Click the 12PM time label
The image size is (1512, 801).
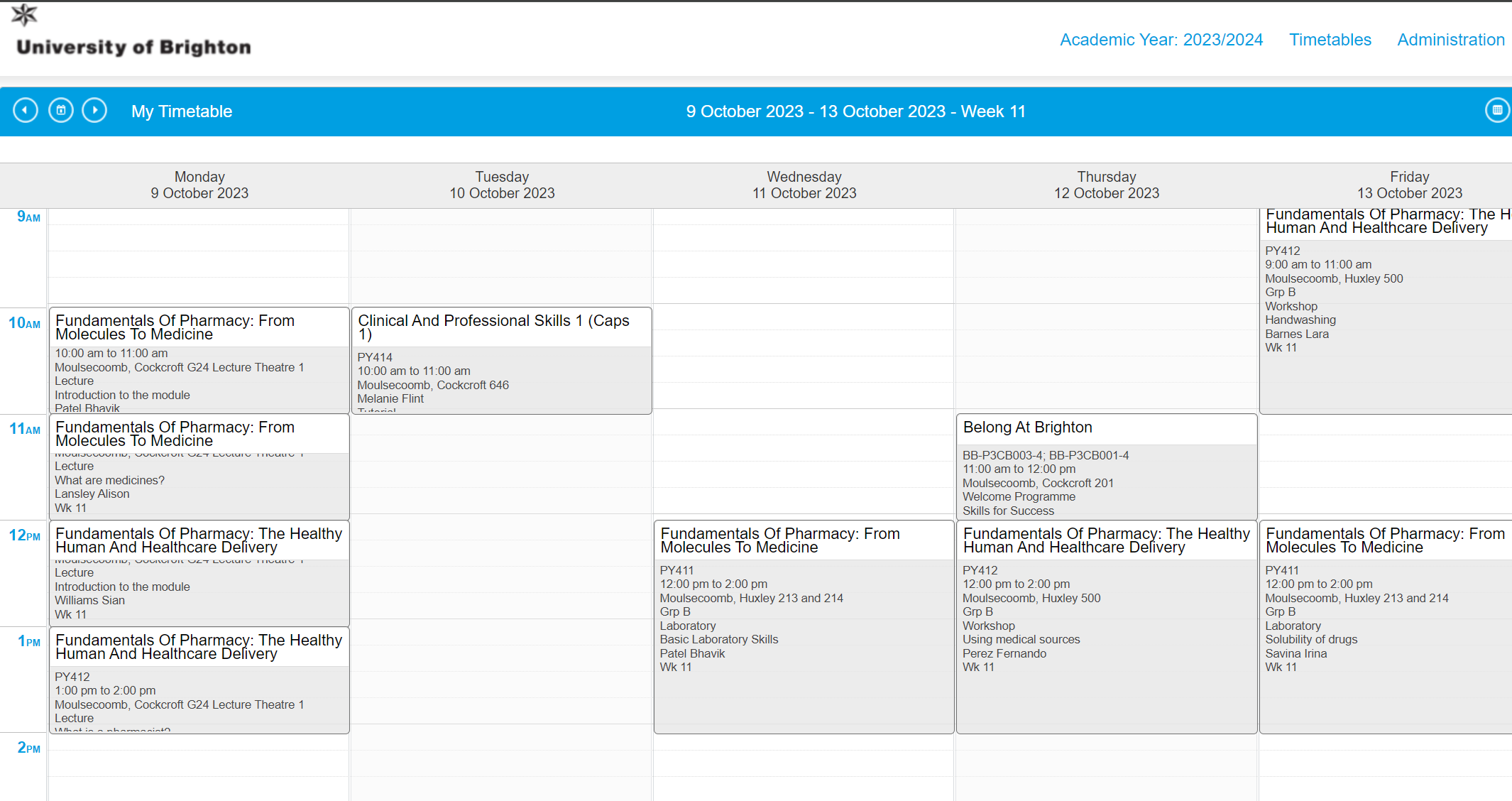click(x=24, y=535)
